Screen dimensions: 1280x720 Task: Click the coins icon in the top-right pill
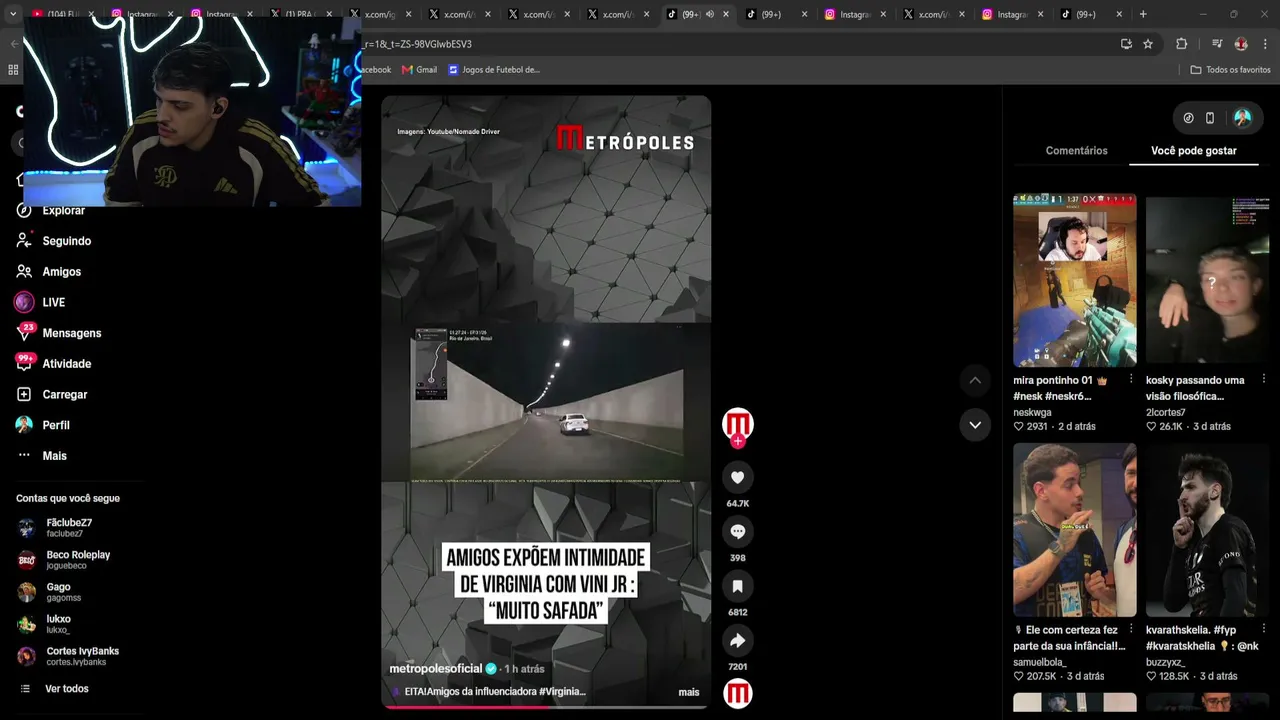click(1188, 118)
